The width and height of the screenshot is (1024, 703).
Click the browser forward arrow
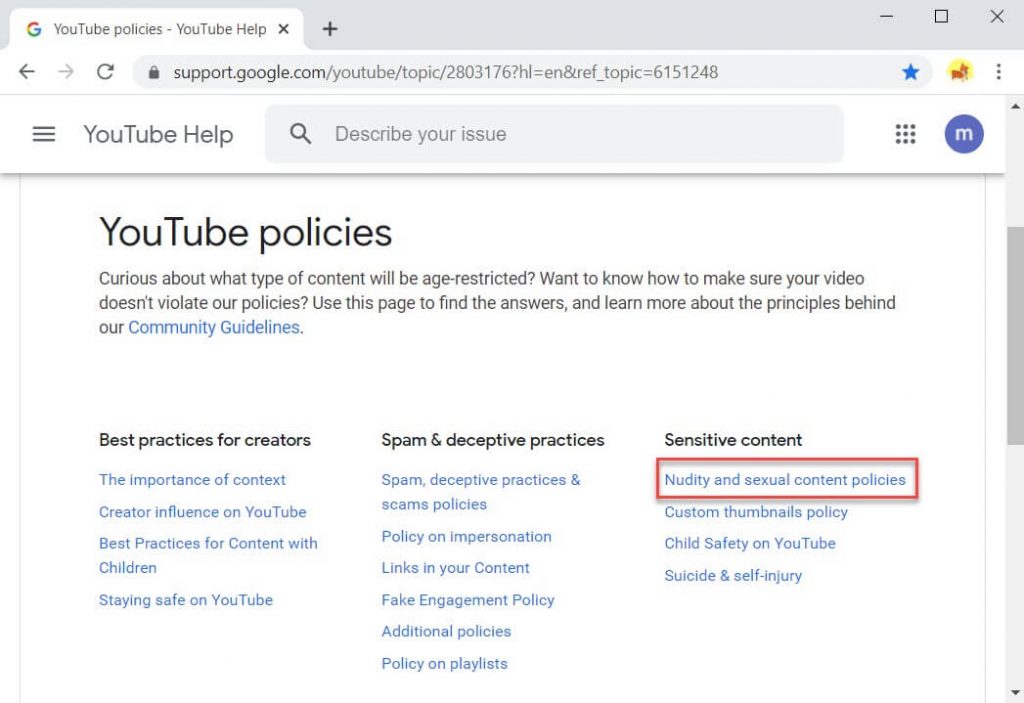pos(66,71)
